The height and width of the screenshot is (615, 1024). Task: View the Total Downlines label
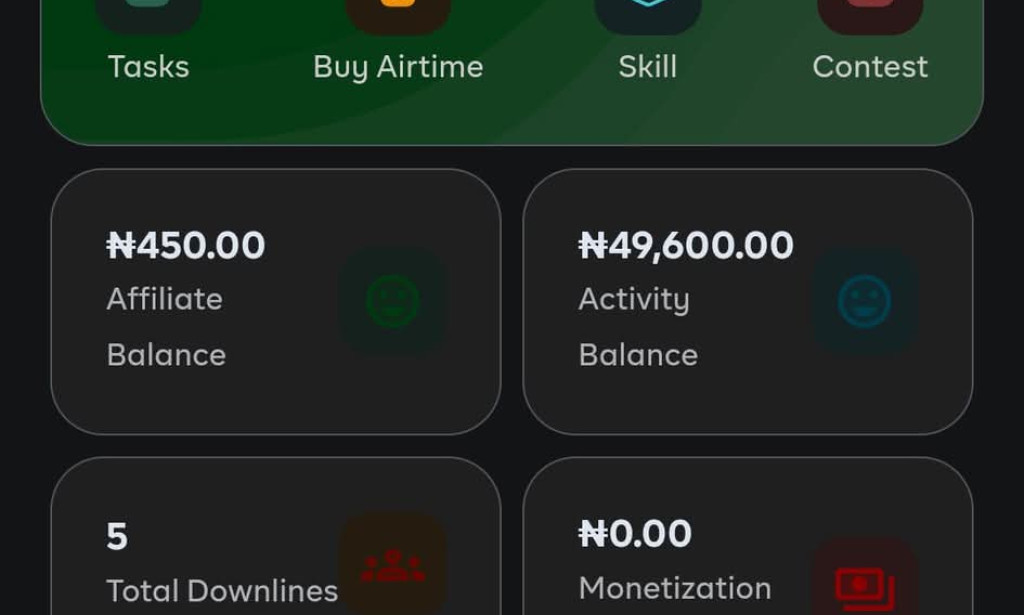tap(222, 591)
